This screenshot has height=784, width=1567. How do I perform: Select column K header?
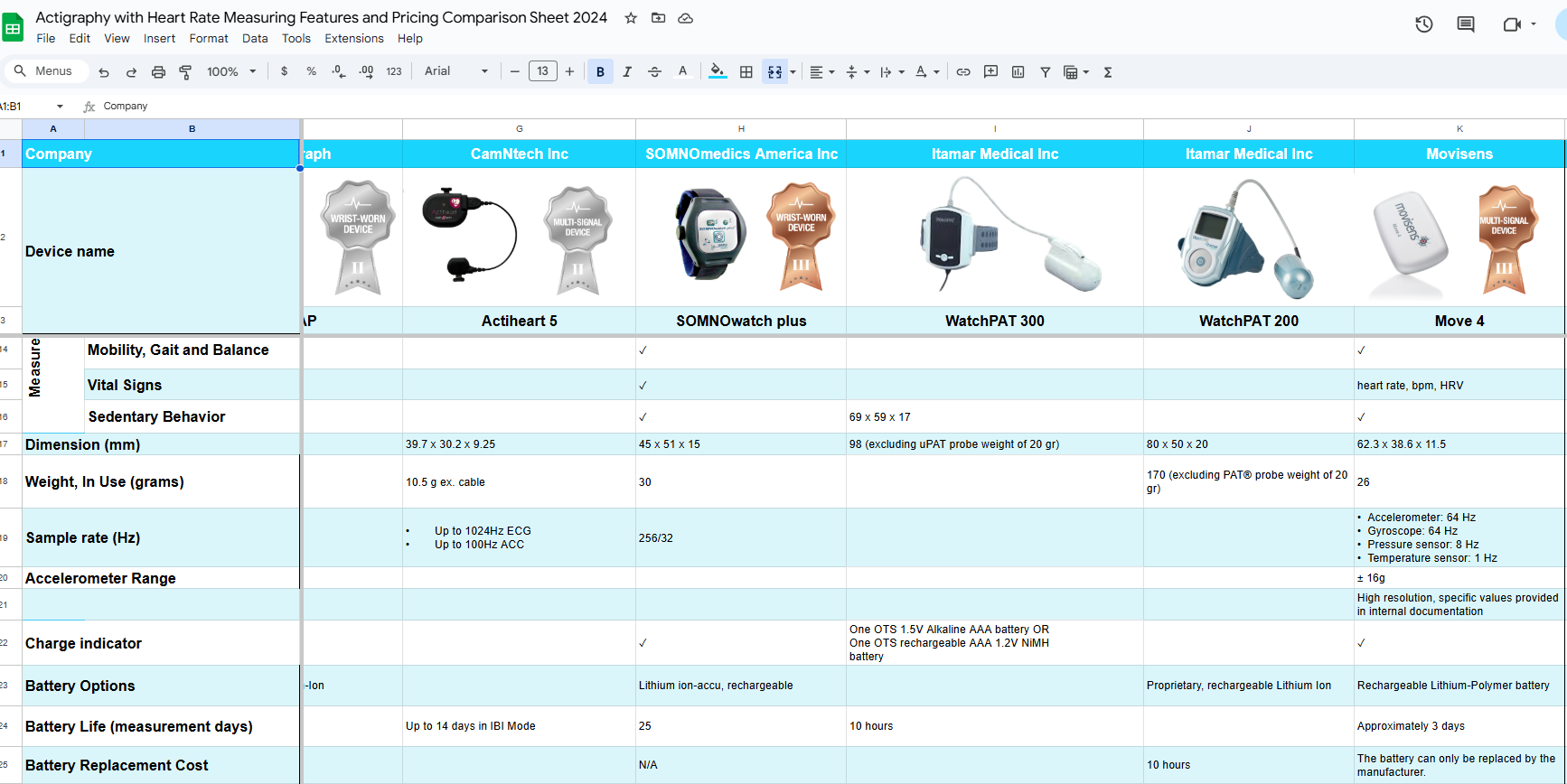click(x=1459, y=128)
